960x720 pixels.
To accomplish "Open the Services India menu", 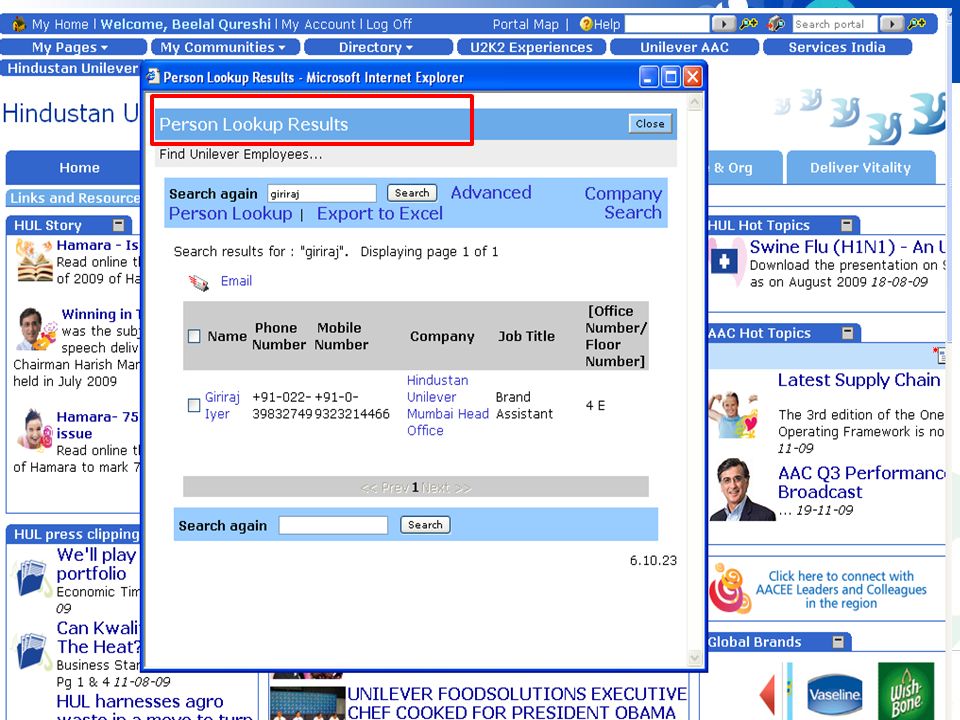I will [837, 47].
